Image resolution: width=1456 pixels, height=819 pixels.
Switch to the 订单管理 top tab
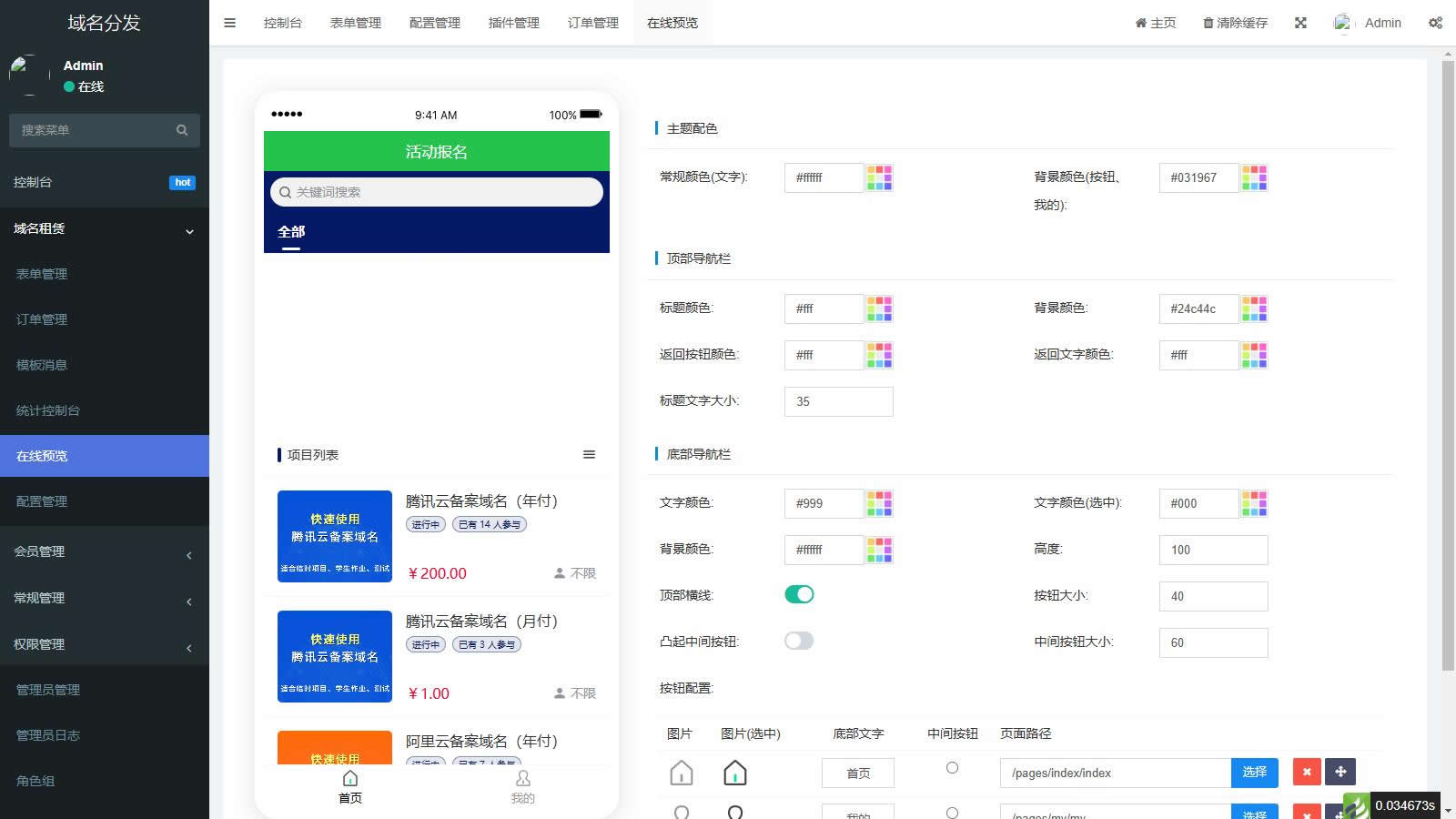click(592, 23)
